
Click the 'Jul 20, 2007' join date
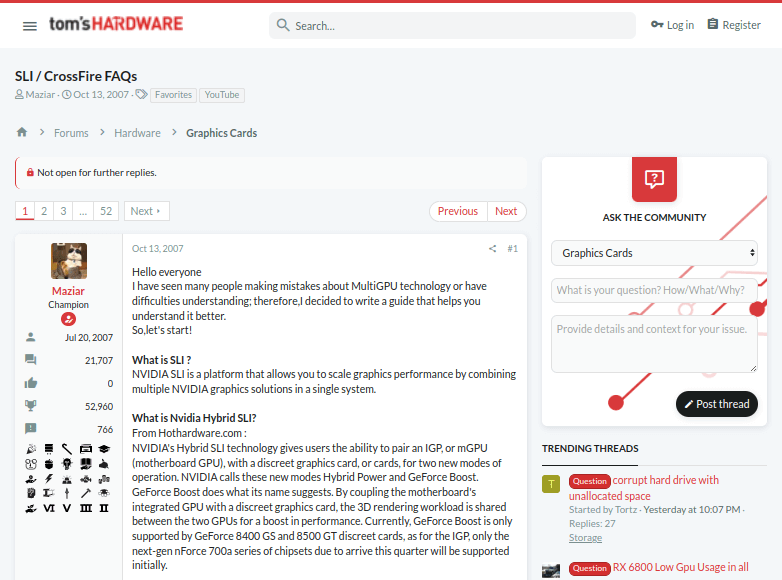pyautogui.click(x=89, y=338)
